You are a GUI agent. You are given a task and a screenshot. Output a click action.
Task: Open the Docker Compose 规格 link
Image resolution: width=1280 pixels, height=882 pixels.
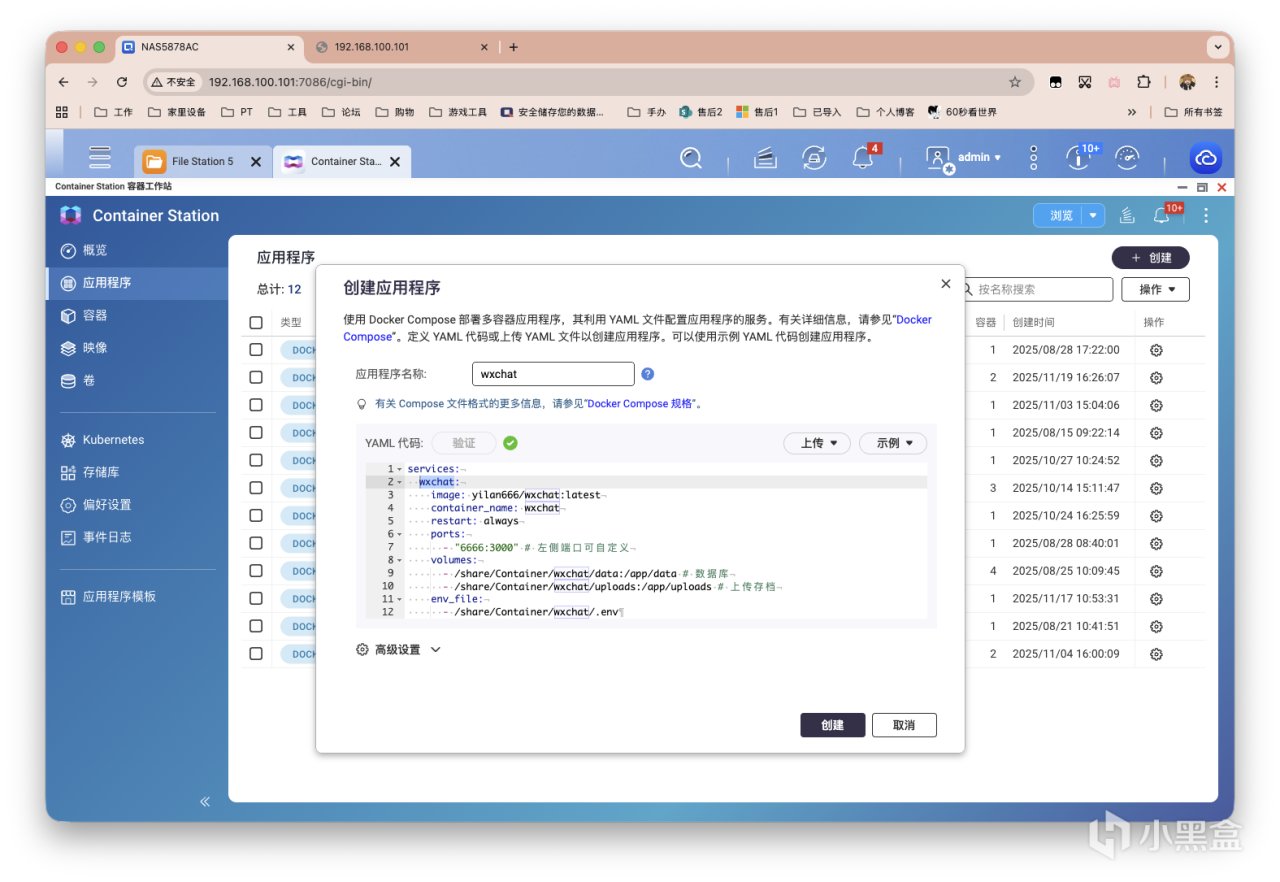click(641, 404)
